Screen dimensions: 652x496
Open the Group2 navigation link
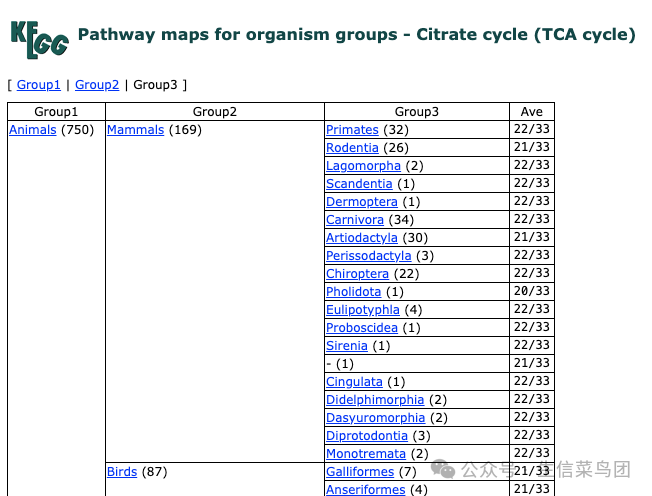[97, 85]
